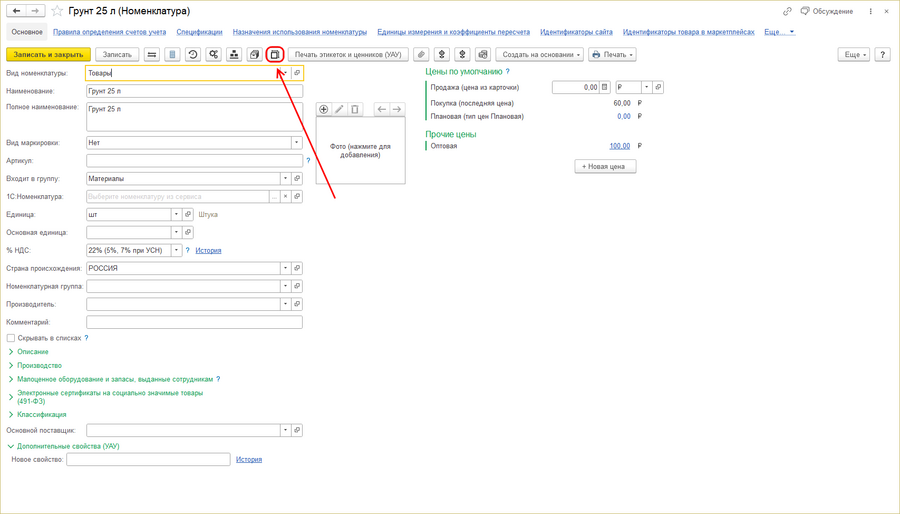
Task: Open the Страна происхождения dropdown
Action: pyautogui.click(x=285, y=268)
